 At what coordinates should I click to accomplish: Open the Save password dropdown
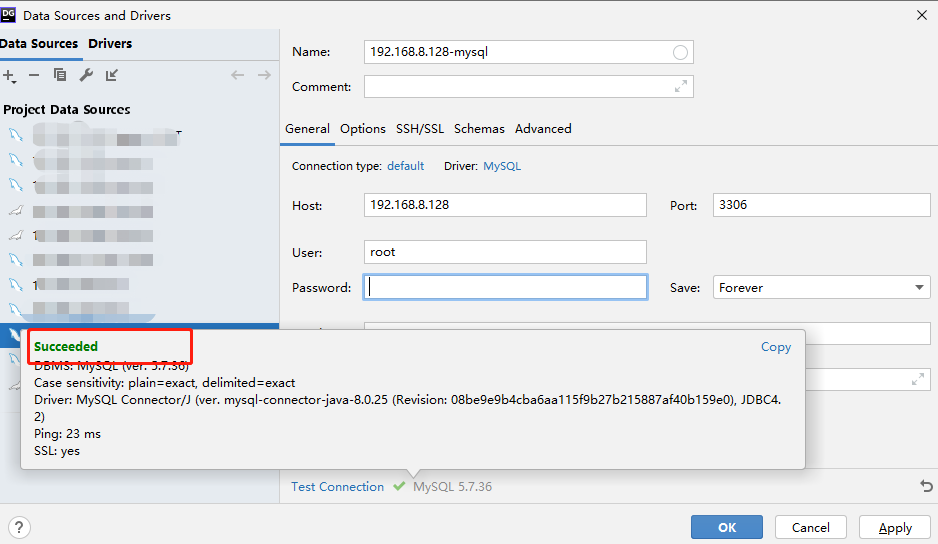(x=821, y=287)
